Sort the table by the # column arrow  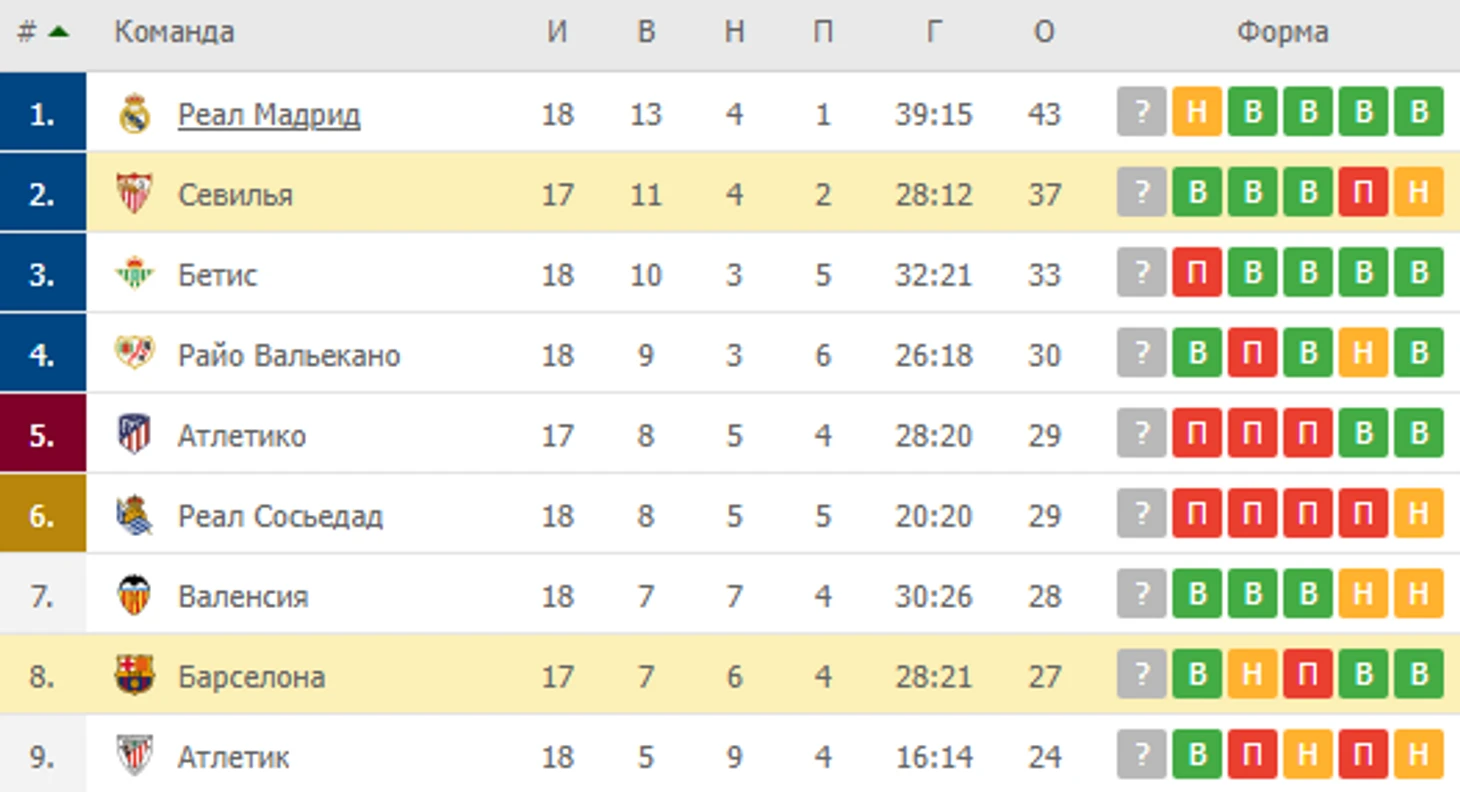58,32
